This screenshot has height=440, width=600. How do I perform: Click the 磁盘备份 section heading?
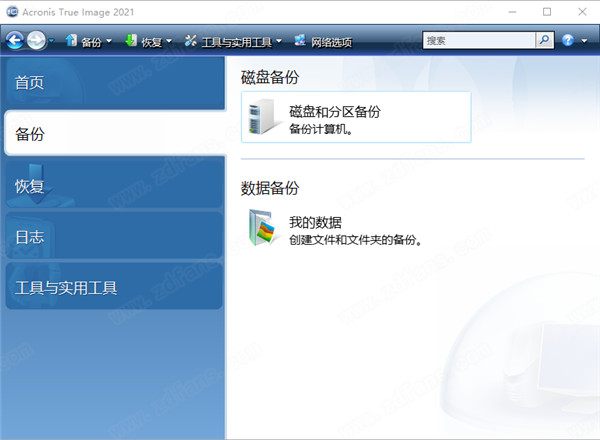point(270,77)
